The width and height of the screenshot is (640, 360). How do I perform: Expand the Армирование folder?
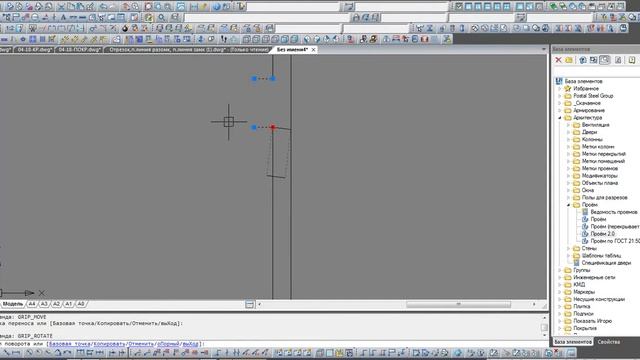560,111
